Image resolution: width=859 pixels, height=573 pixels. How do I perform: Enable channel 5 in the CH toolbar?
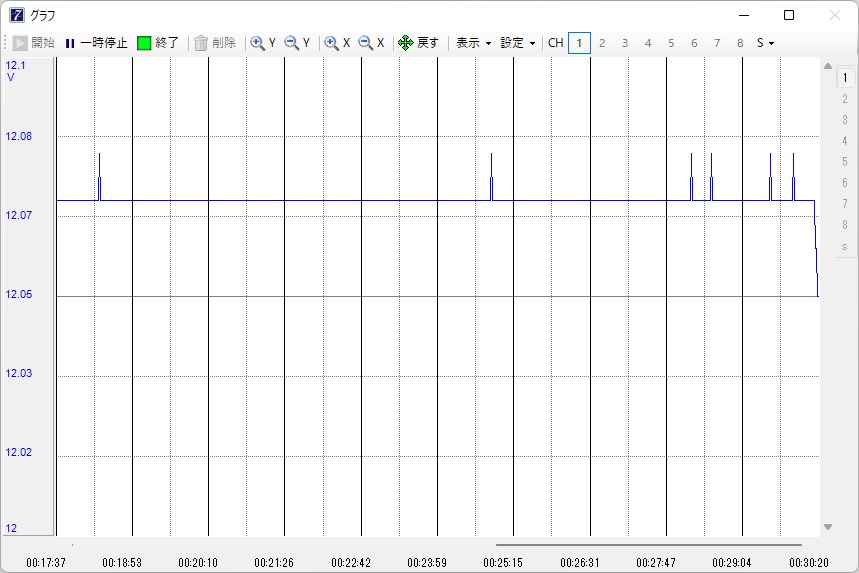point(671,43)
